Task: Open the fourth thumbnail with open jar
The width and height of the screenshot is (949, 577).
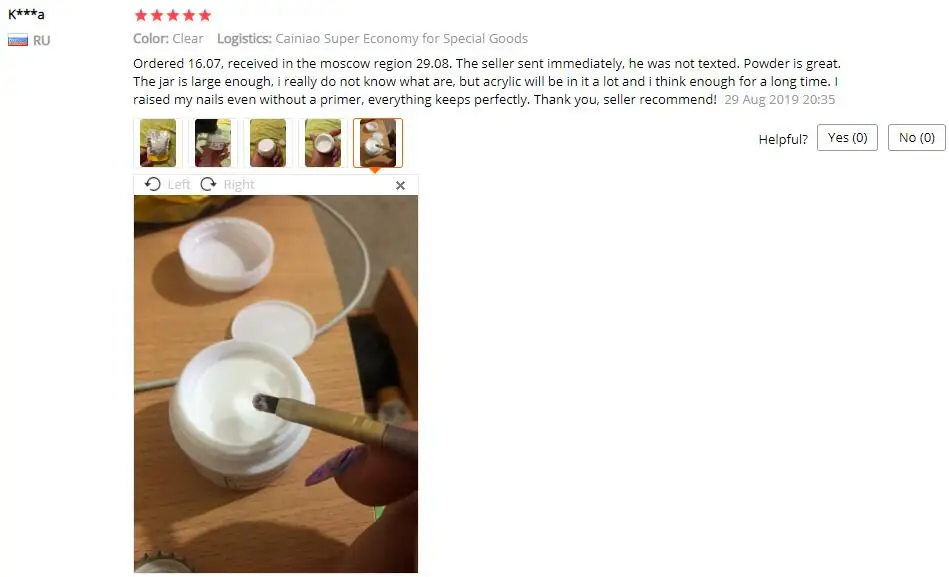Action: pyautogui.click(x=323, y=143)
